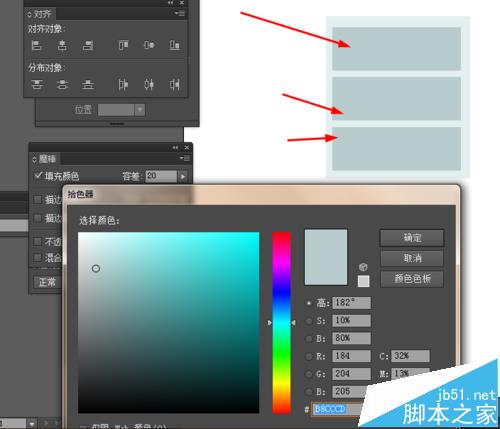Collapse the 魔棒 panel with double arrows
The image size is (500, 429).
tap(175, 148)
